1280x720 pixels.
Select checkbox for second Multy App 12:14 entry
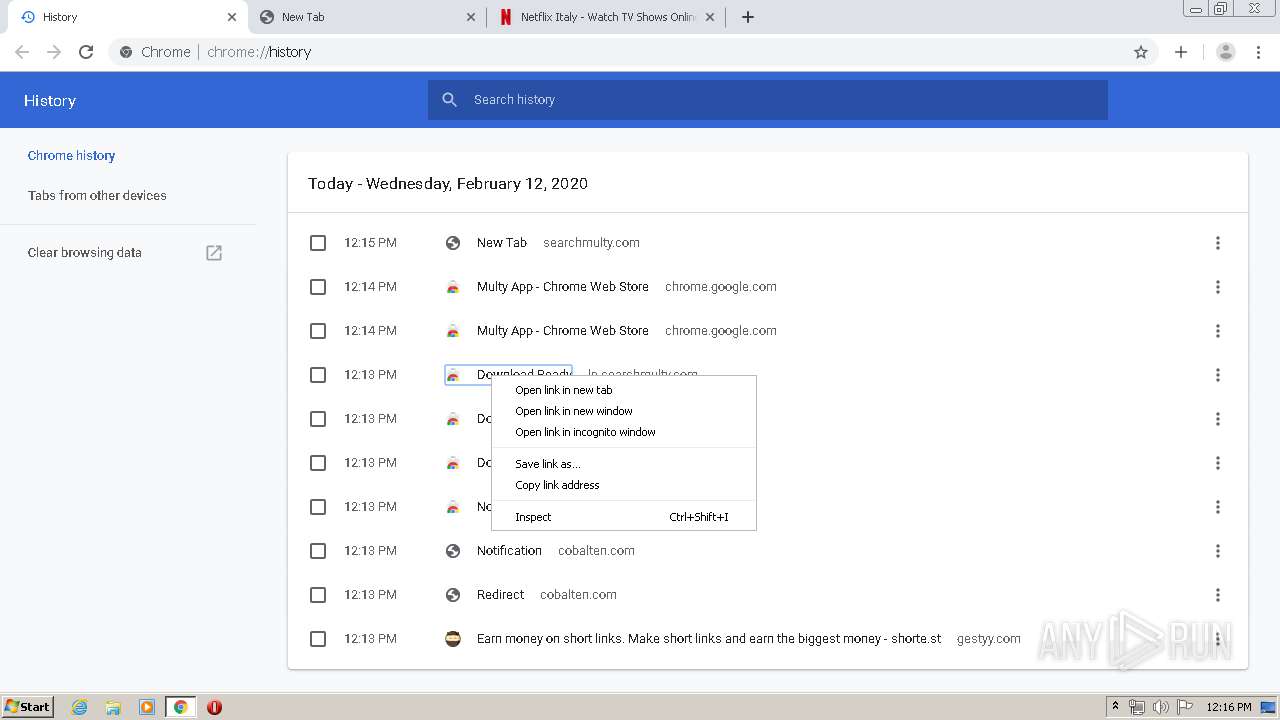[x=318, y=331]
